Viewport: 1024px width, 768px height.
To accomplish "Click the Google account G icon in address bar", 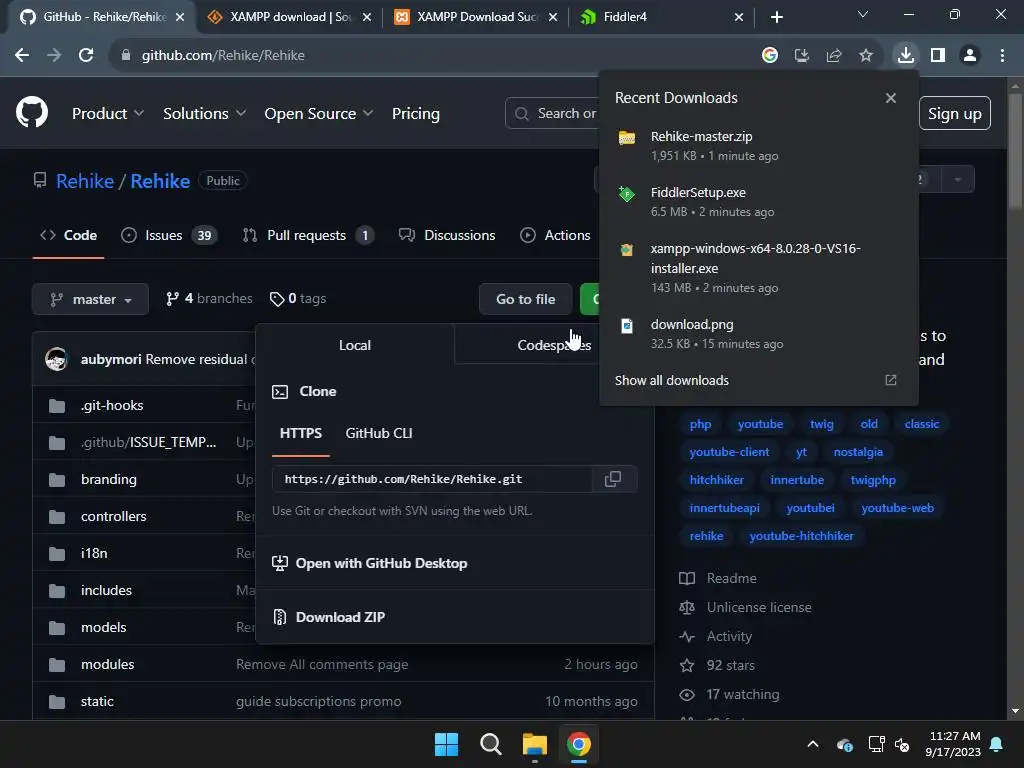I will 769,56.
